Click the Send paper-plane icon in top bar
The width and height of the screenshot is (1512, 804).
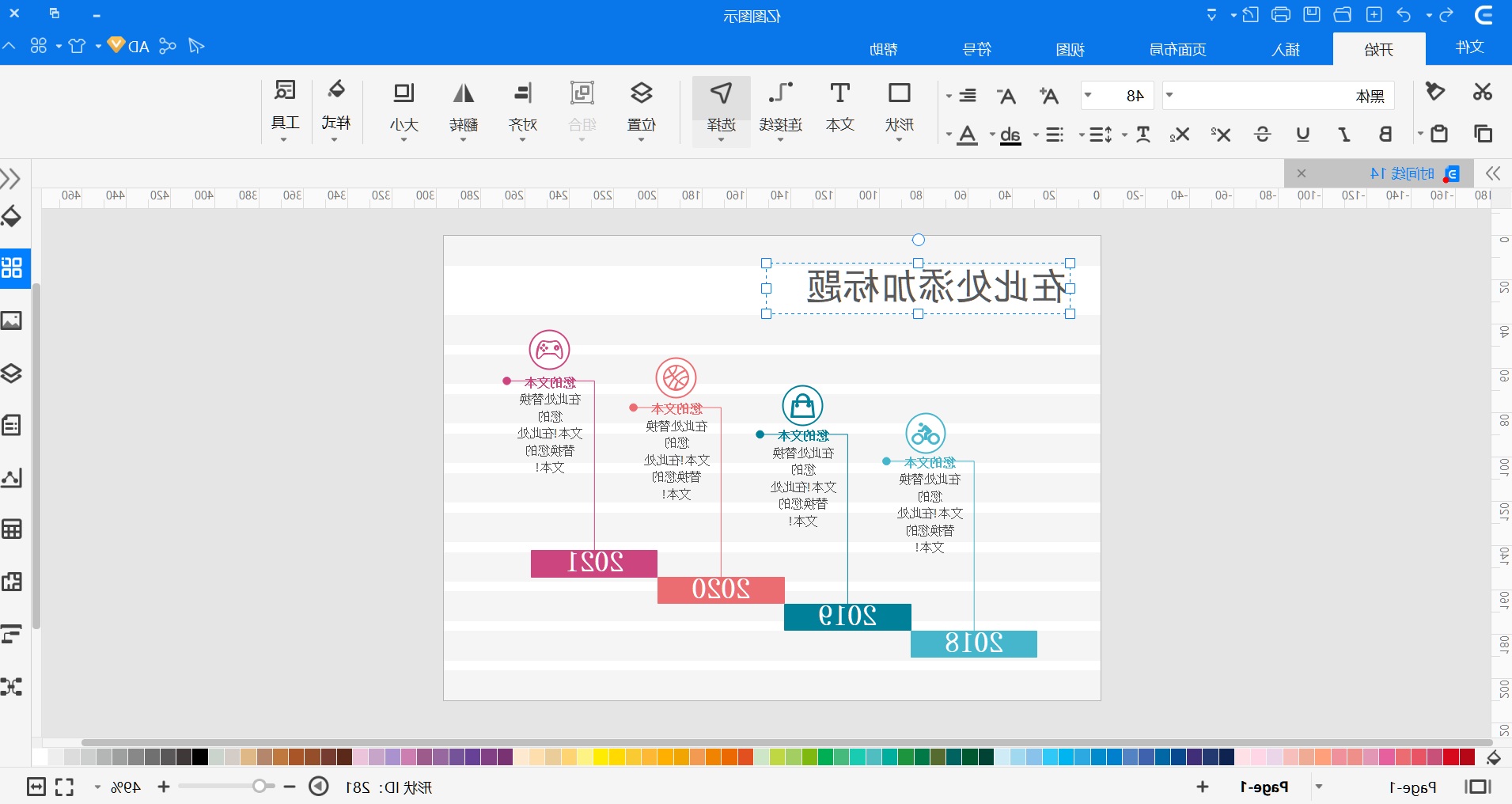pyautogui.click(x=196, y=46)
